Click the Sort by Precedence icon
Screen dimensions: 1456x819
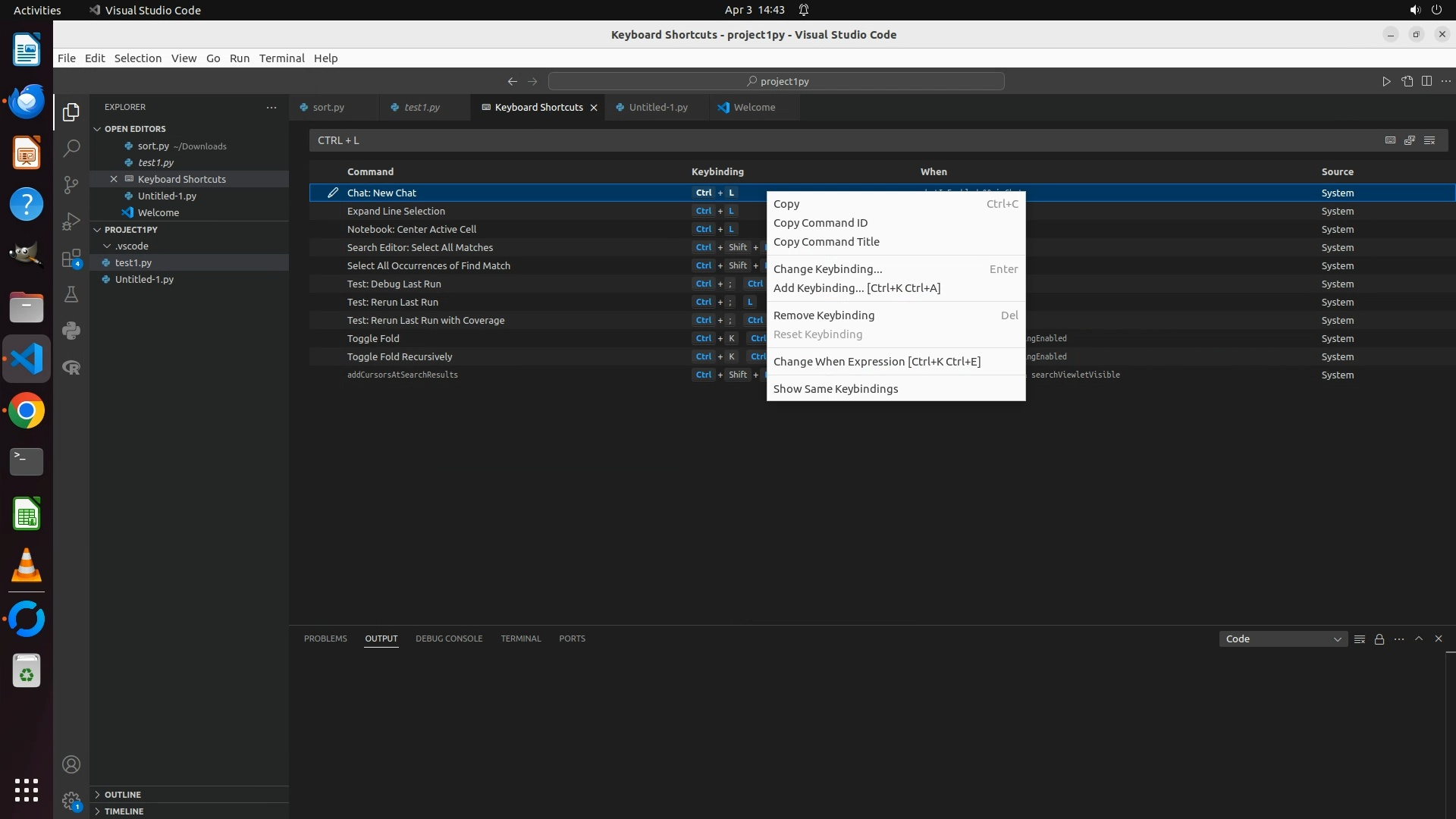click(1410, 140)
